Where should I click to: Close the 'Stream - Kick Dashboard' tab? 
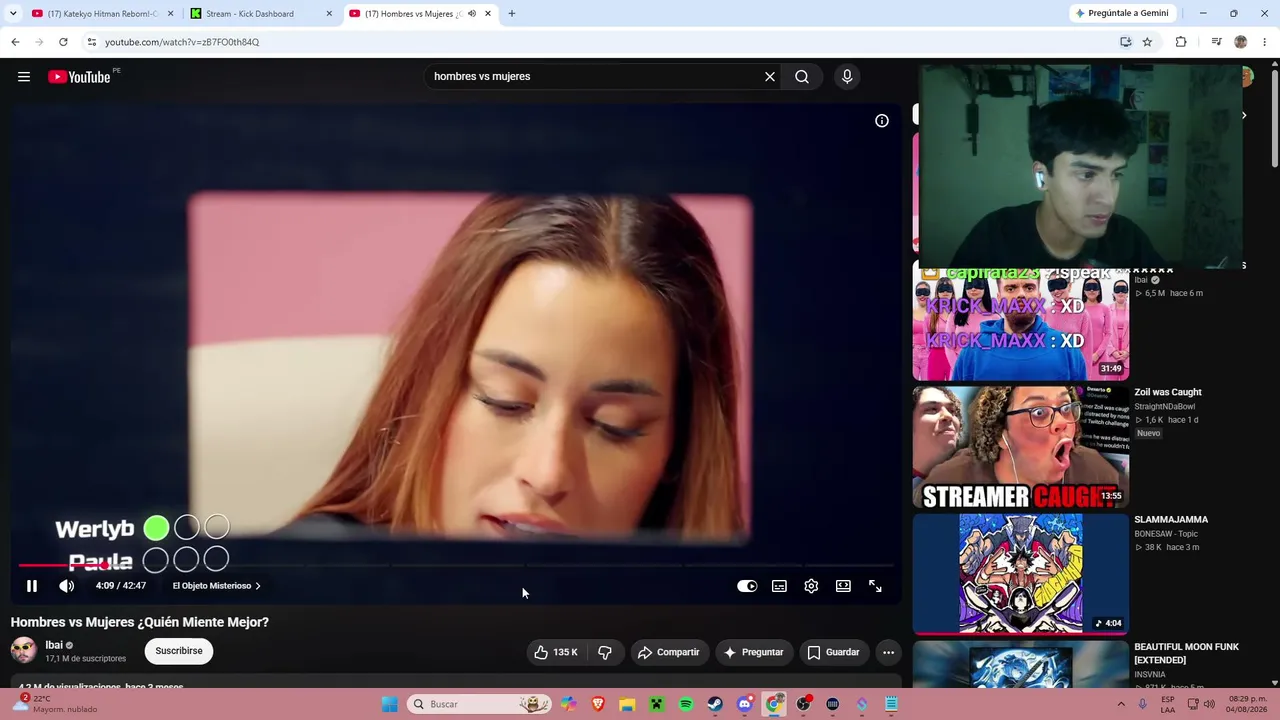329,14
